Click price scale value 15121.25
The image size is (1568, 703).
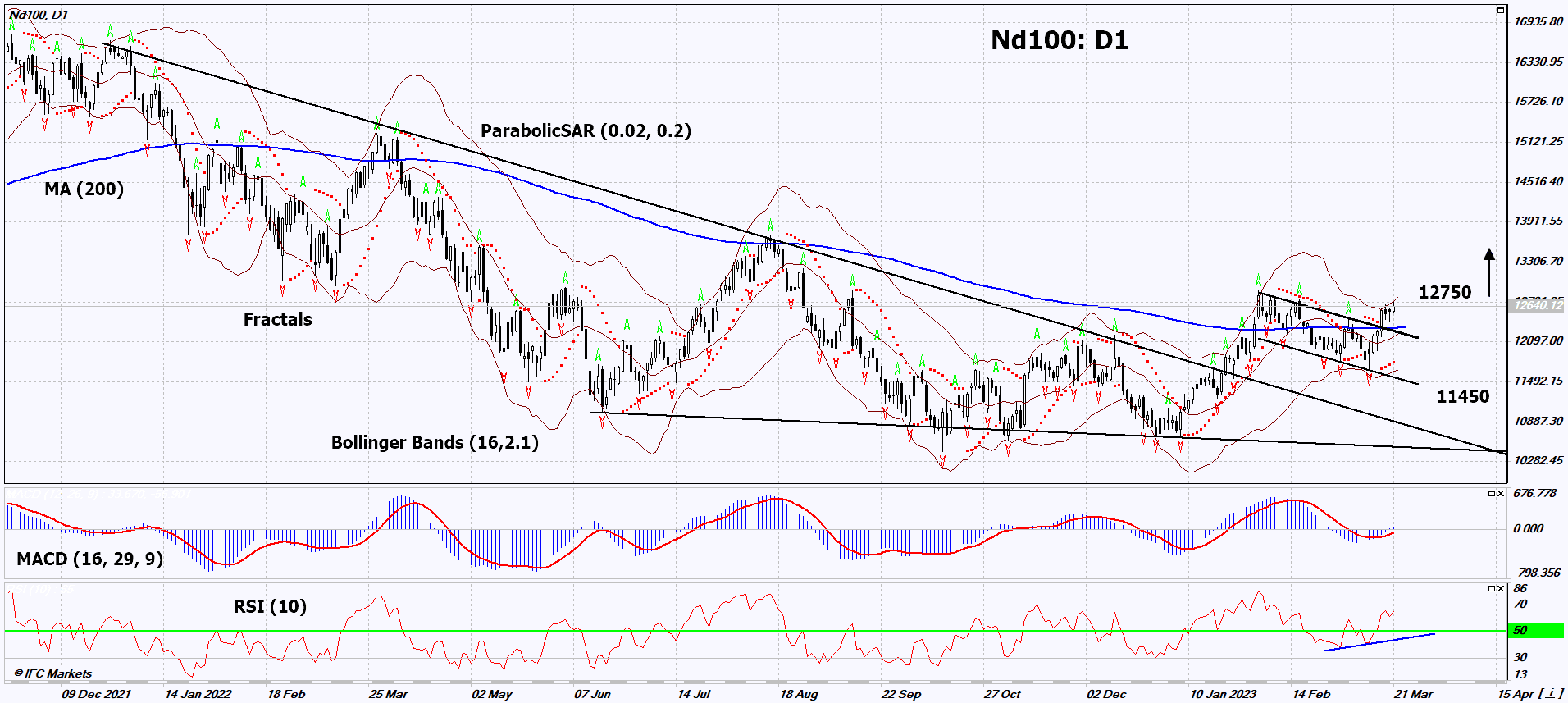[1538, 141]
